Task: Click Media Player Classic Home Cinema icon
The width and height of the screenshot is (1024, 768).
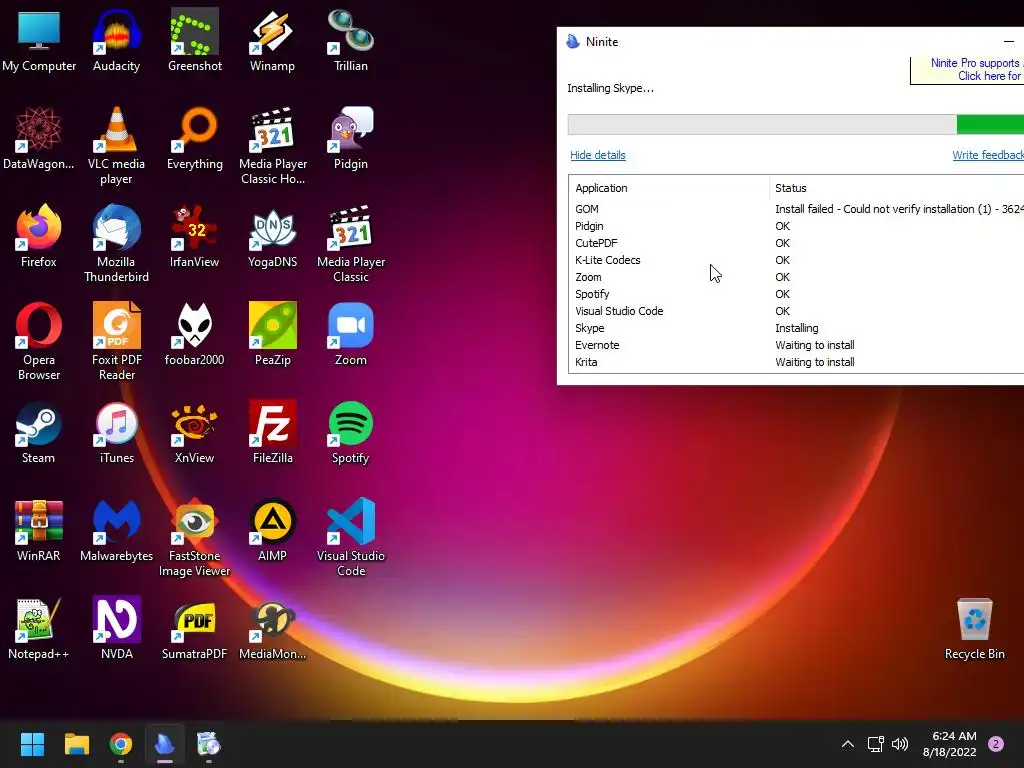Action: pyautogui.click(x=272, y=146)
